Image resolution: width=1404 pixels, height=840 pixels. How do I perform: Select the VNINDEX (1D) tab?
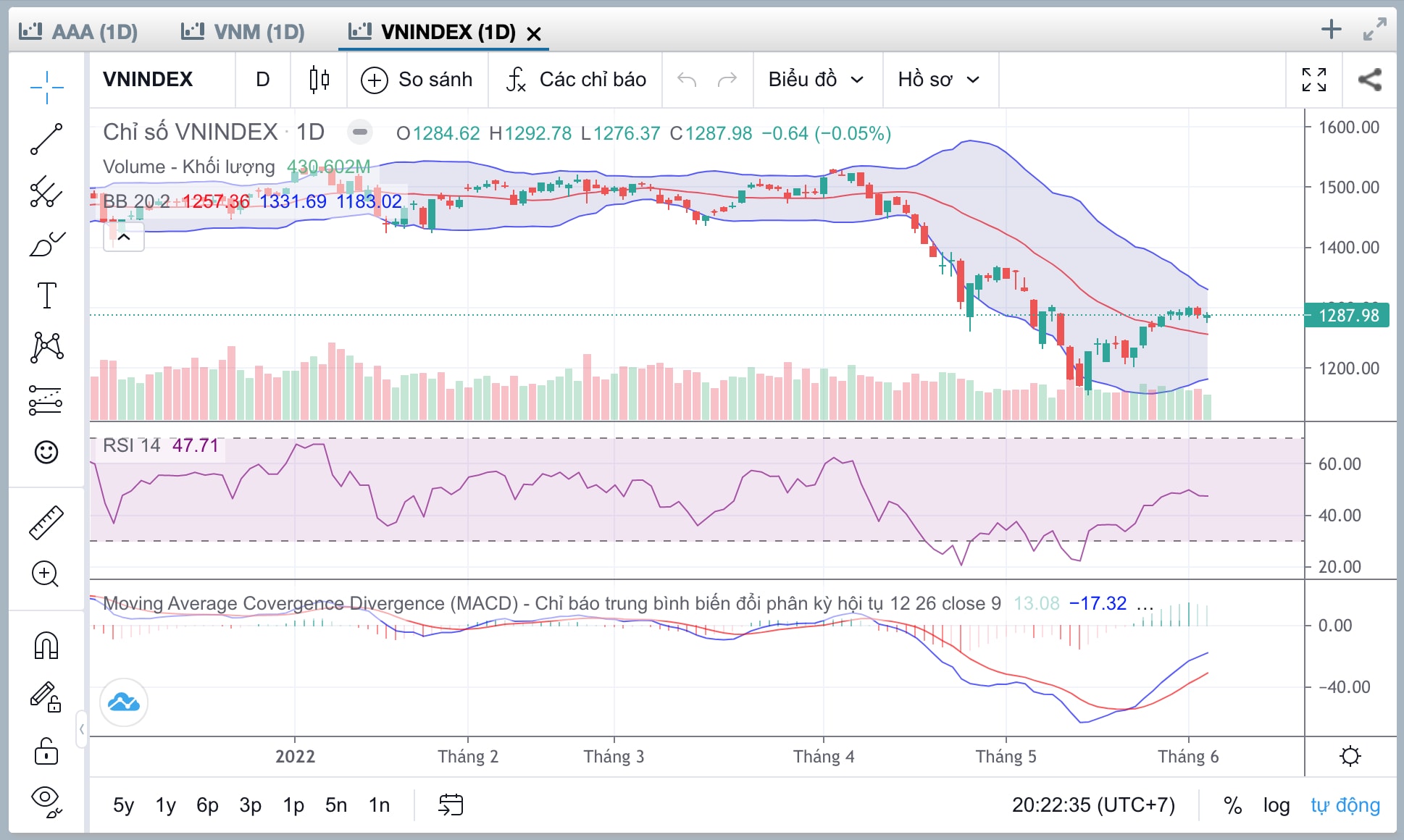(x=433, y=32)
